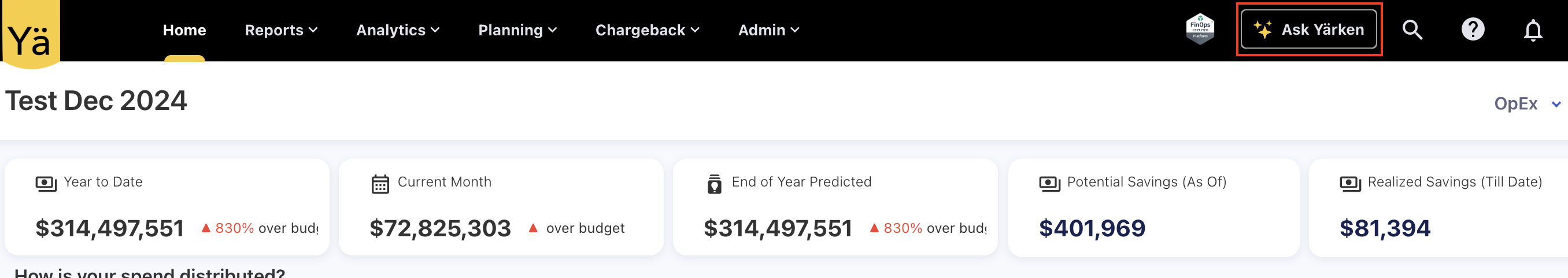Click the $401,969 potential savings value
1568x278 pixels.
coord(1092,229)
